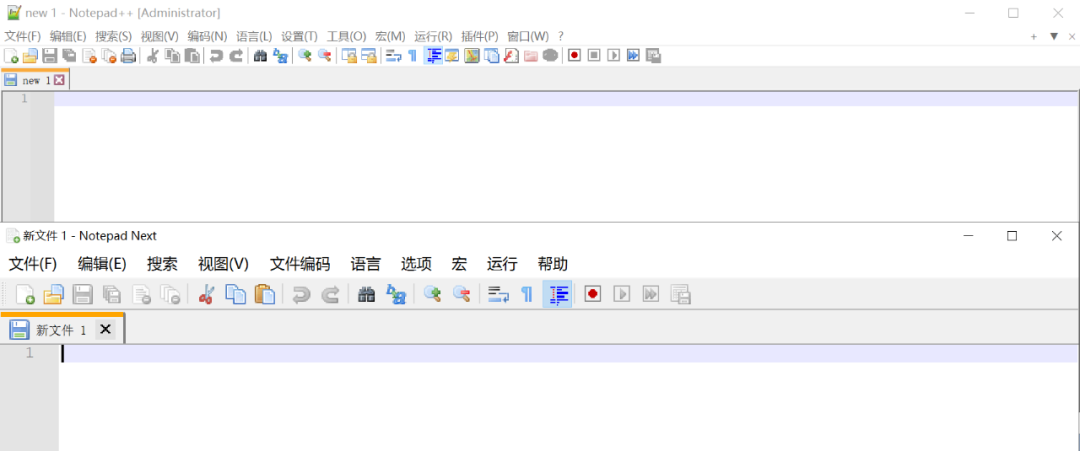Click Undo arrow in Notepad++ toolbar
The width and height of the screenshot is (1080, 451).
(216, 56)
